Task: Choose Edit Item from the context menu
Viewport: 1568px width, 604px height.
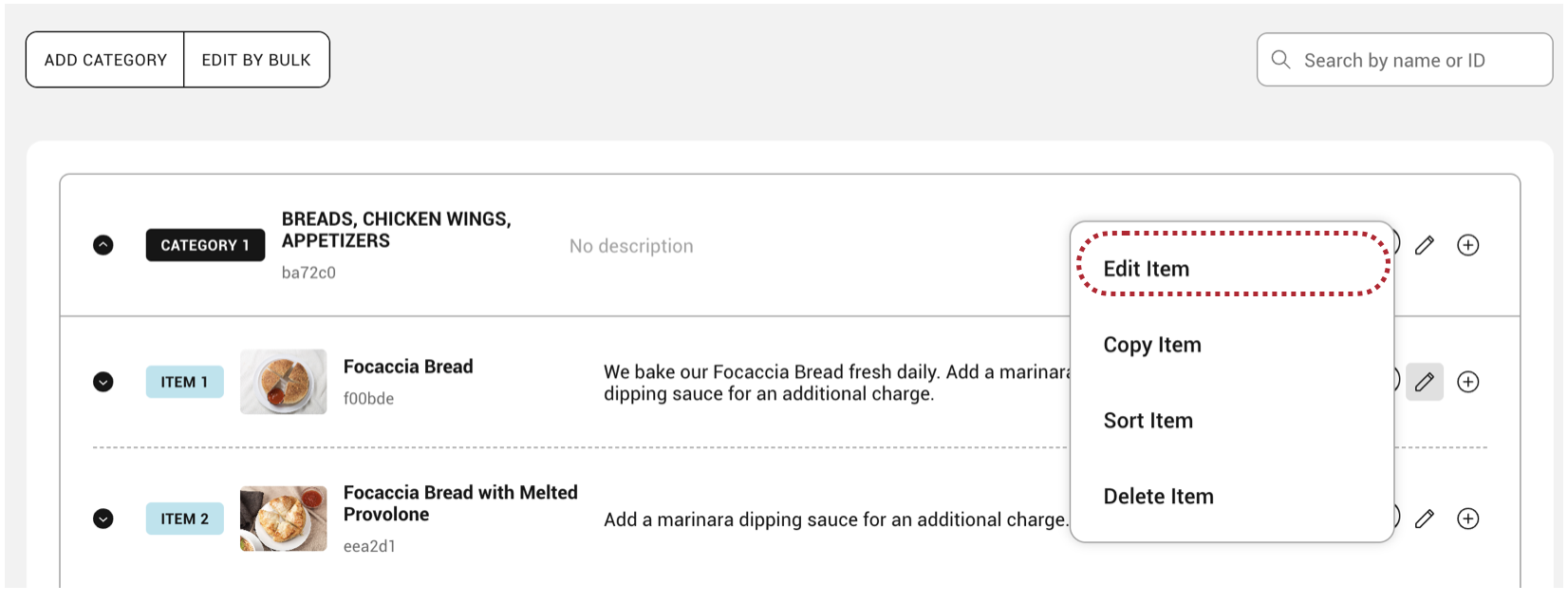Action: [x=1146, y=270]
